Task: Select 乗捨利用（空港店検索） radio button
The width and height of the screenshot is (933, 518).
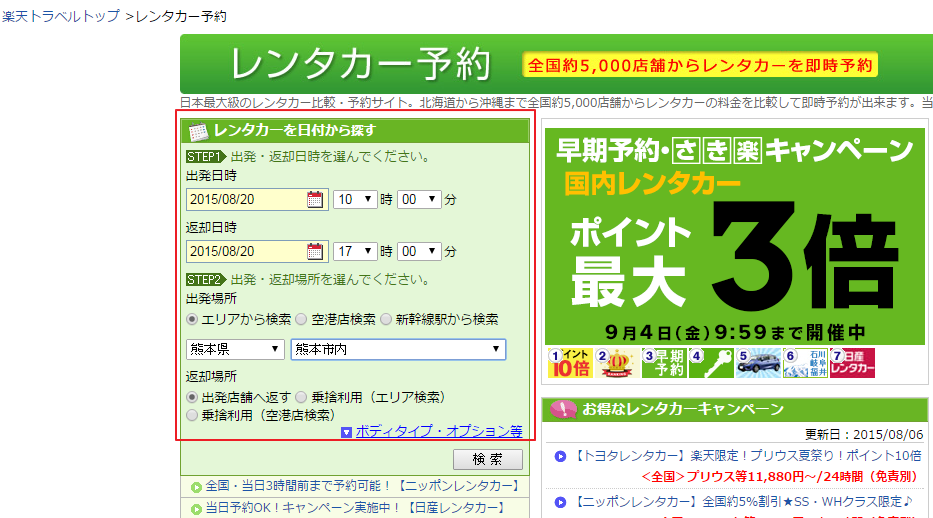Action: [192, 415]
